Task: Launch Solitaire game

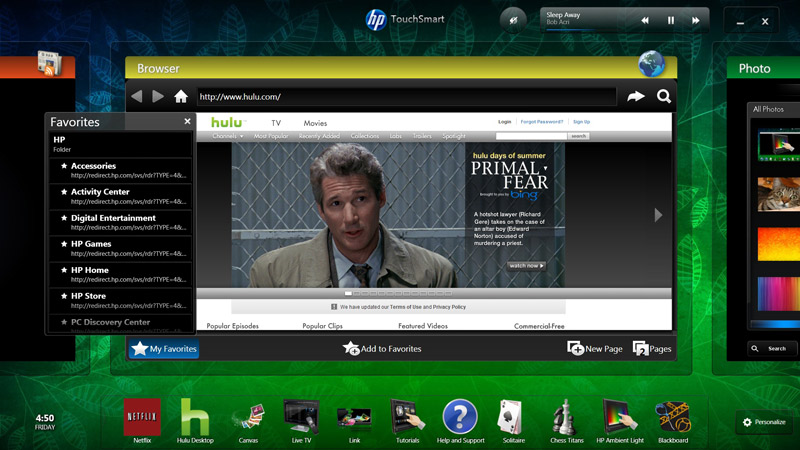Action: [x=513, y=421]
